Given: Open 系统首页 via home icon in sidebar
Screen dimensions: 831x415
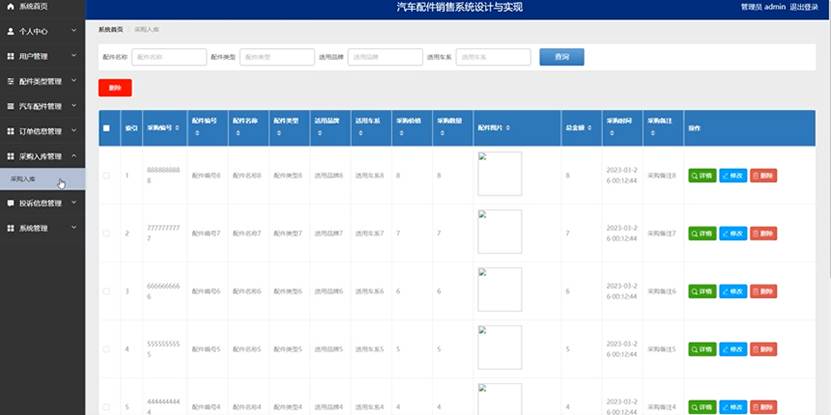Looking at the screenshot, I should click(11, 7).
